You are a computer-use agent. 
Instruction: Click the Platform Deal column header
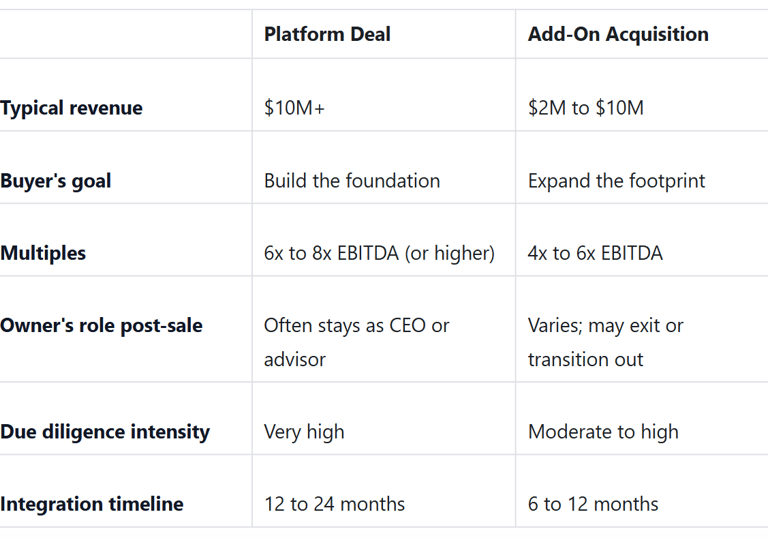(327, 34)
